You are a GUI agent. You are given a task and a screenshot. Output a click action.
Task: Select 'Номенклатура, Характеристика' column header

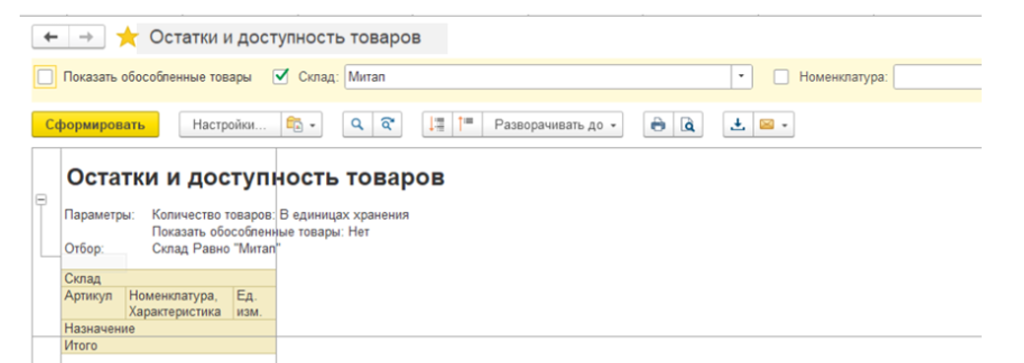(x=180, y=303)
